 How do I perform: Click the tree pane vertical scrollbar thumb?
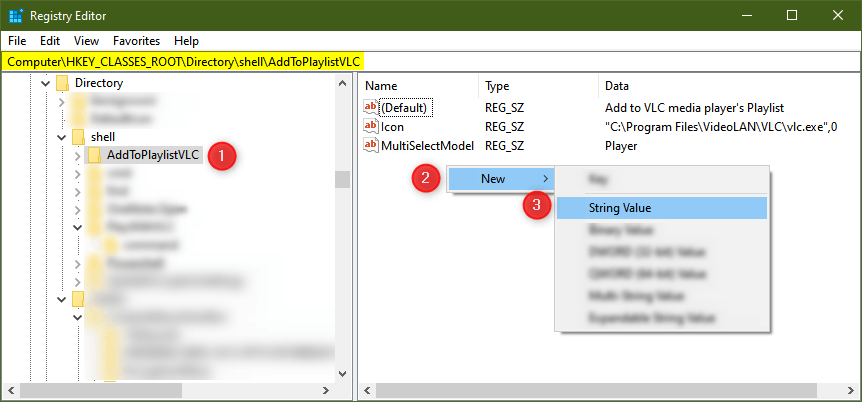pos(342,180)
